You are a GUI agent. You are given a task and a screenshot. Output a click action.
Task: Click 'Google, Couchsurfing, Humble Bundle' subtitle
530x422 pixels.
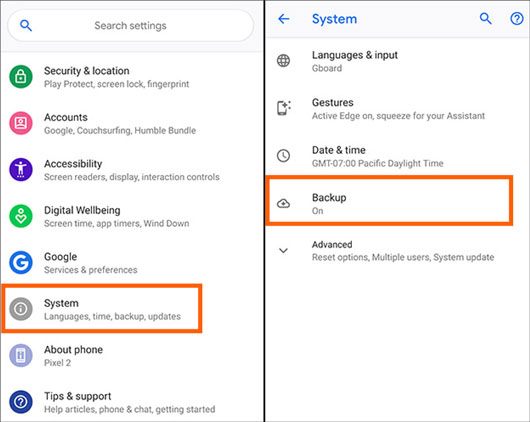[120, 130]
